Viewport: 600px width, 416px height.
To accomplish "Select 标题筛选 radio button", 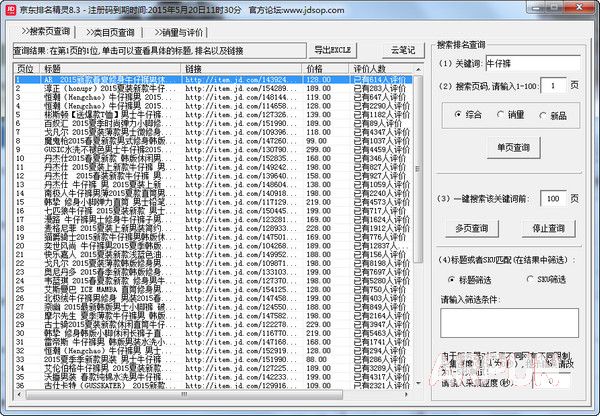I will pos(470,280).
